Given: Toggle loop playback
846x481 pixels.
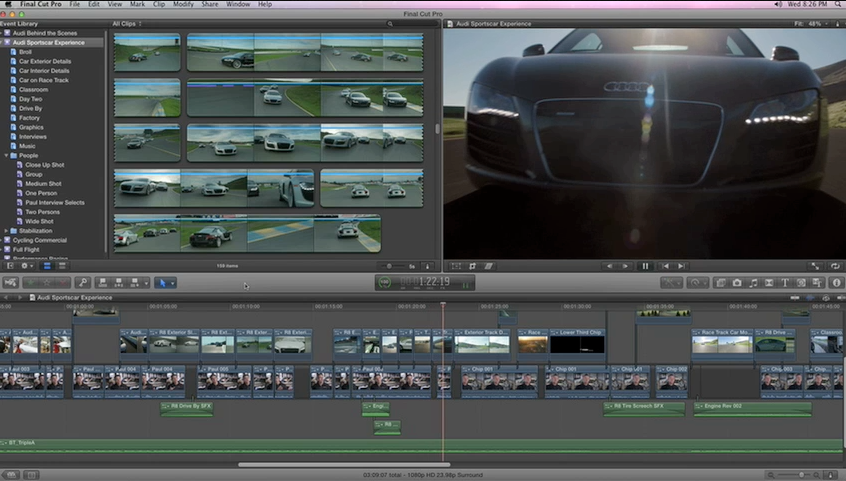Looking at the screenshot, I should [x=835, y=266].
